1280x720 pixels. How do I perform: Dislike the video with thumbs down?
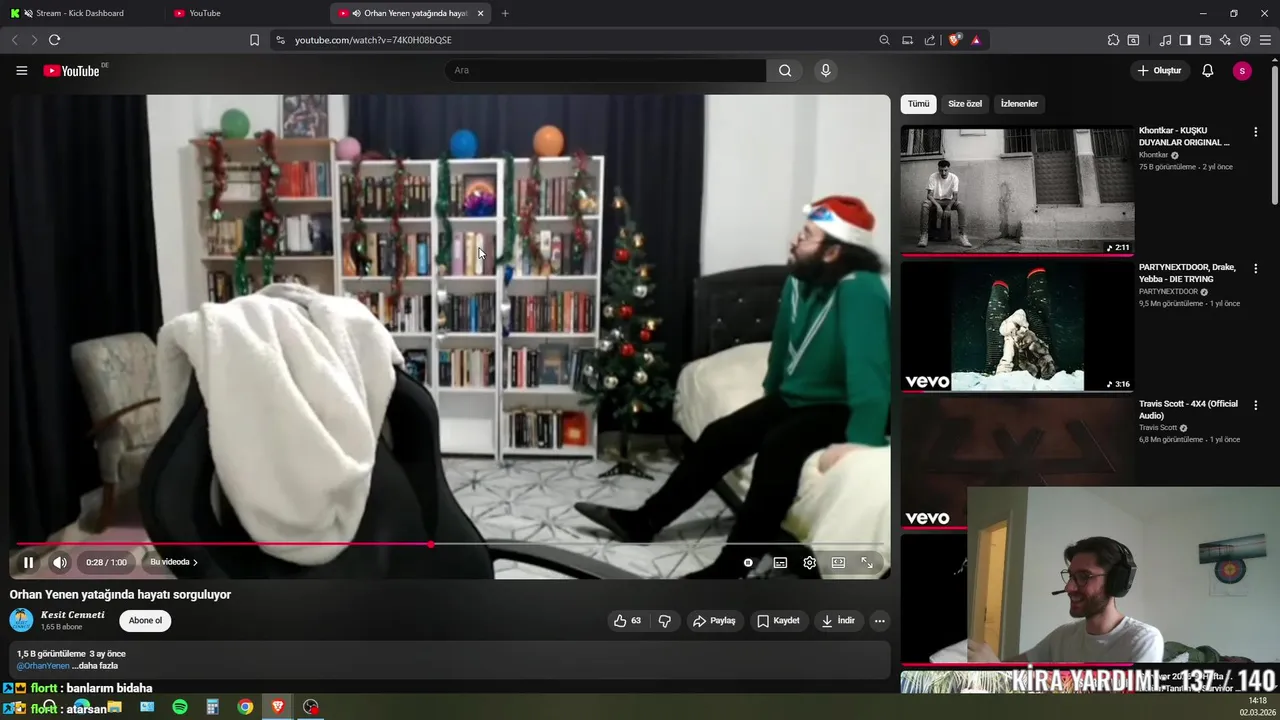click(x=665, y=621)
